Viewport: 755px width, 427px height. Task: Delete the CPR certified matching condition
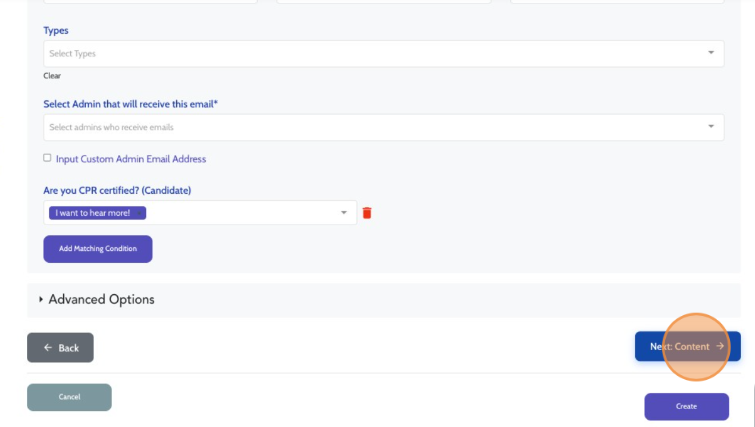367,213
